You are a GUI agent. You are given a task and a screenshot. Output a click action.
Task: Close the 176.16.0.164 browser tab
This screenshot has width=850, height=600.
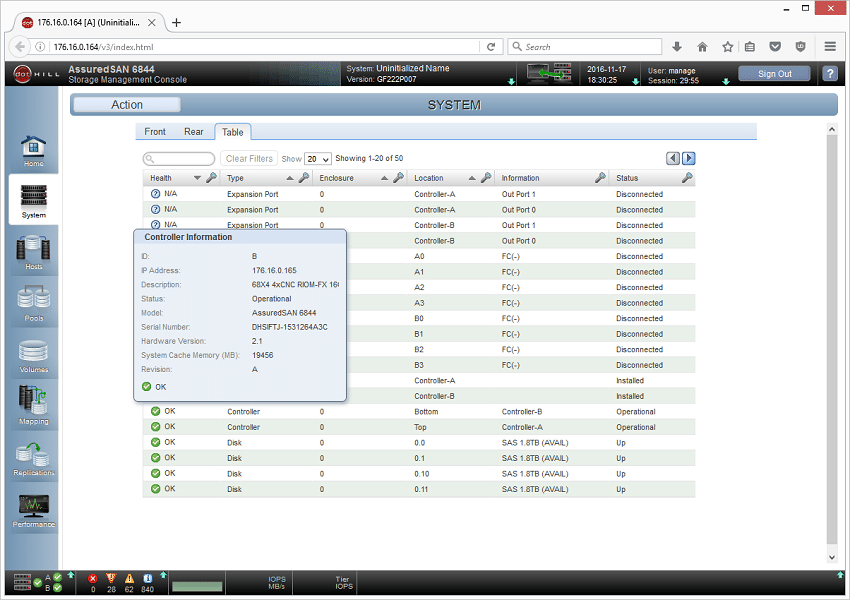[x=152, y=22]
